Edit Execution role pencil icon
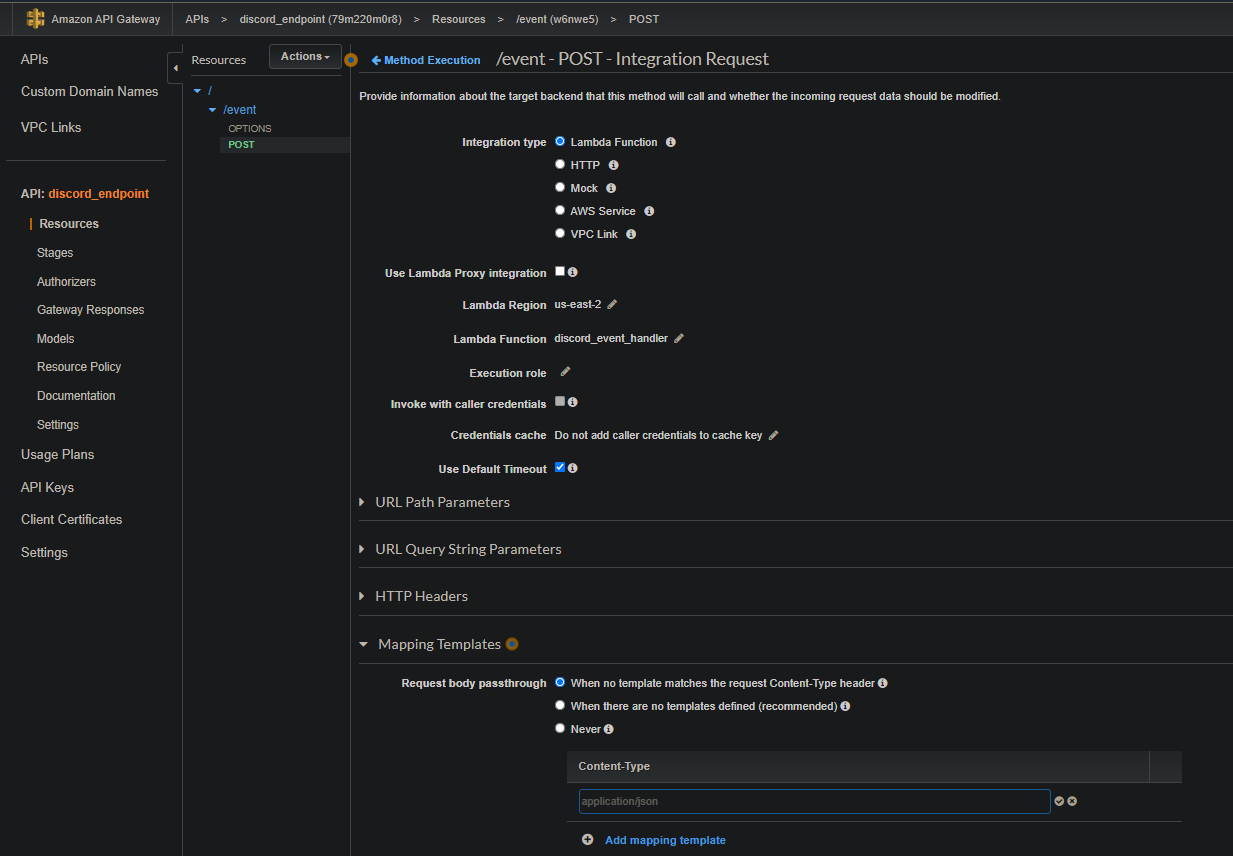1233x856 pixels. [x=565, y=371]
